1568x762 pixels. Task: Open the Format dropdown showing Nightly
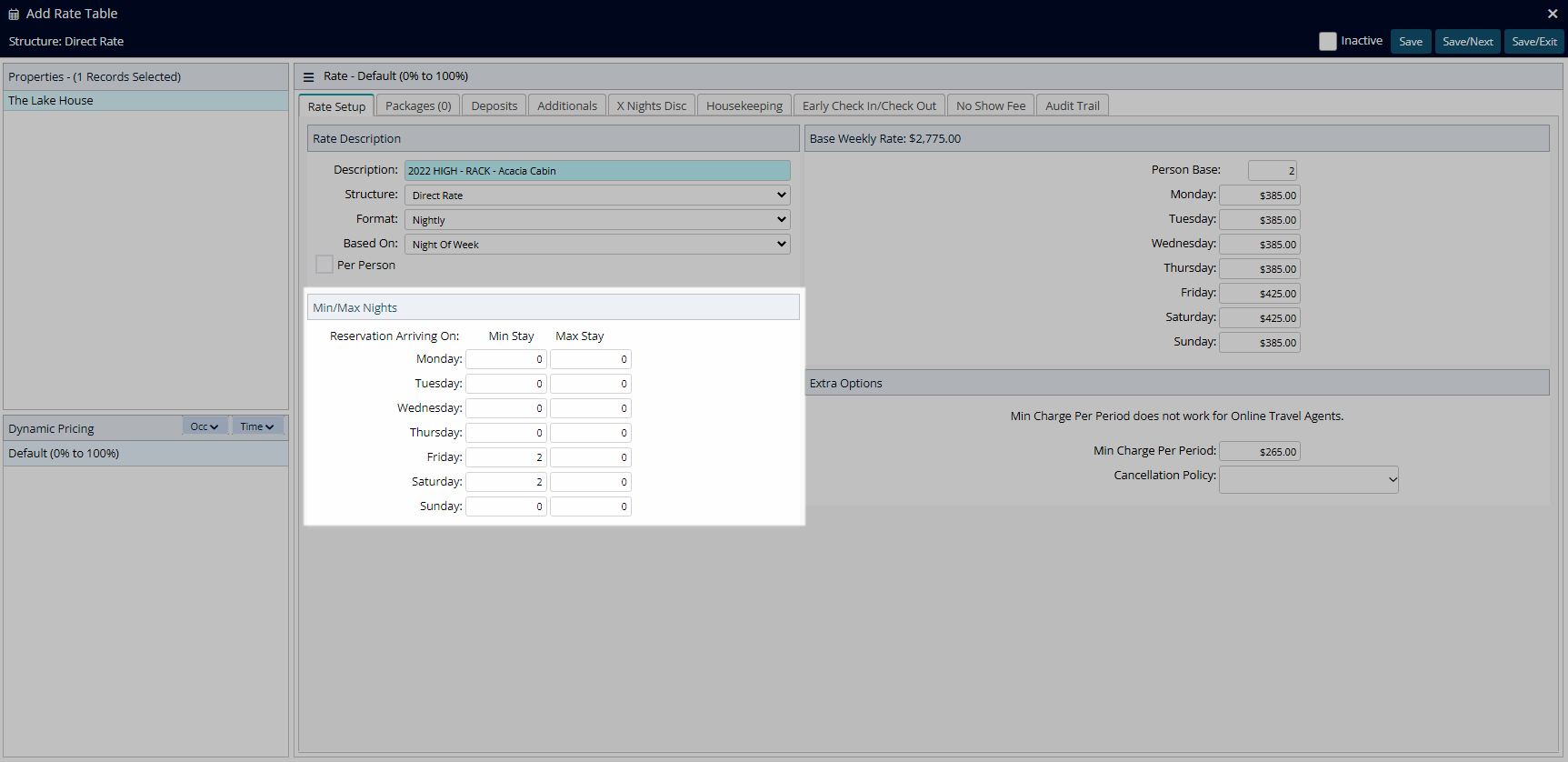click(597, 220)
